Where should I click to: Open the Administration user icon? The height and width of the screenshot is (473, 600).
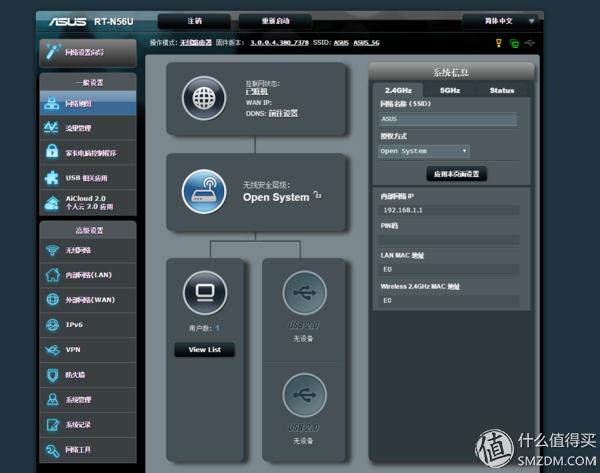pyautogui.click(x=52, y=400)
